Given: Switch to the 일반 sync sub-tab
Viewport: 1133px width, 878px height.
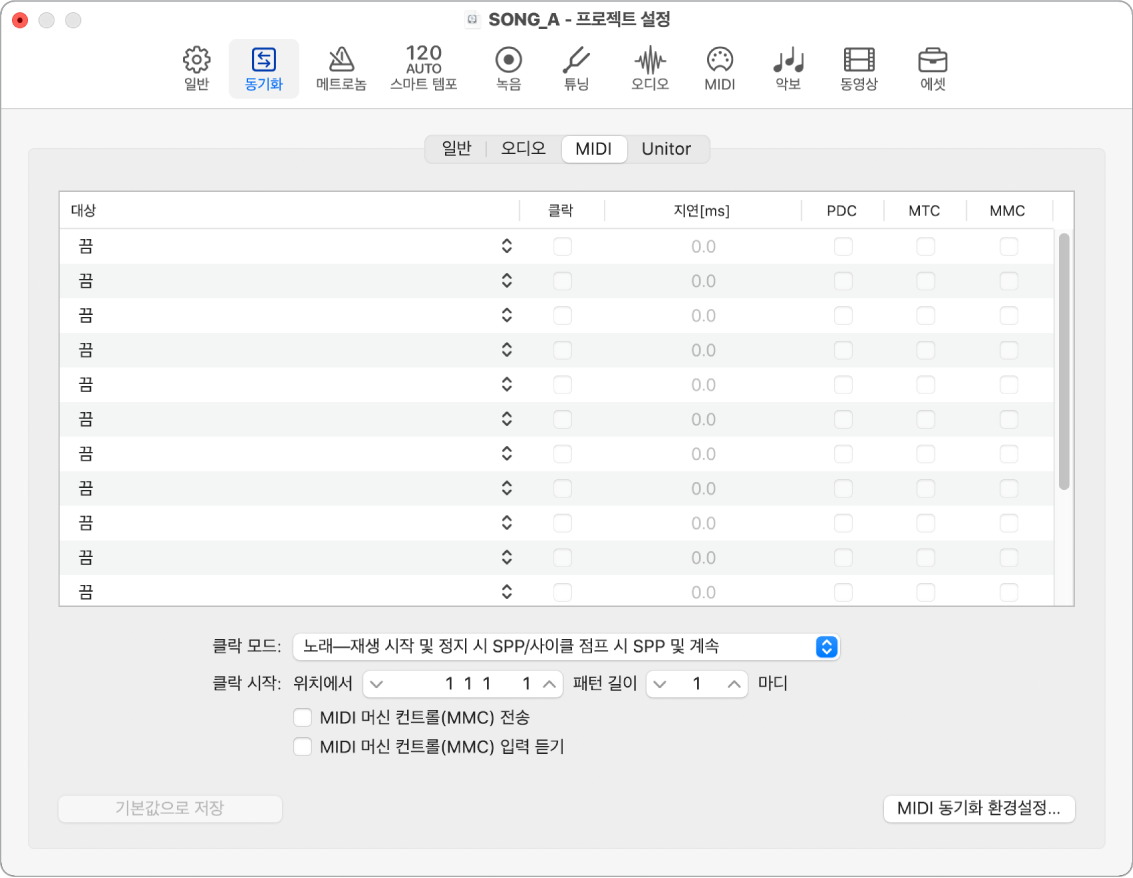Looking at the screenshot, I should pyautogui.click(x=456, y=149).
